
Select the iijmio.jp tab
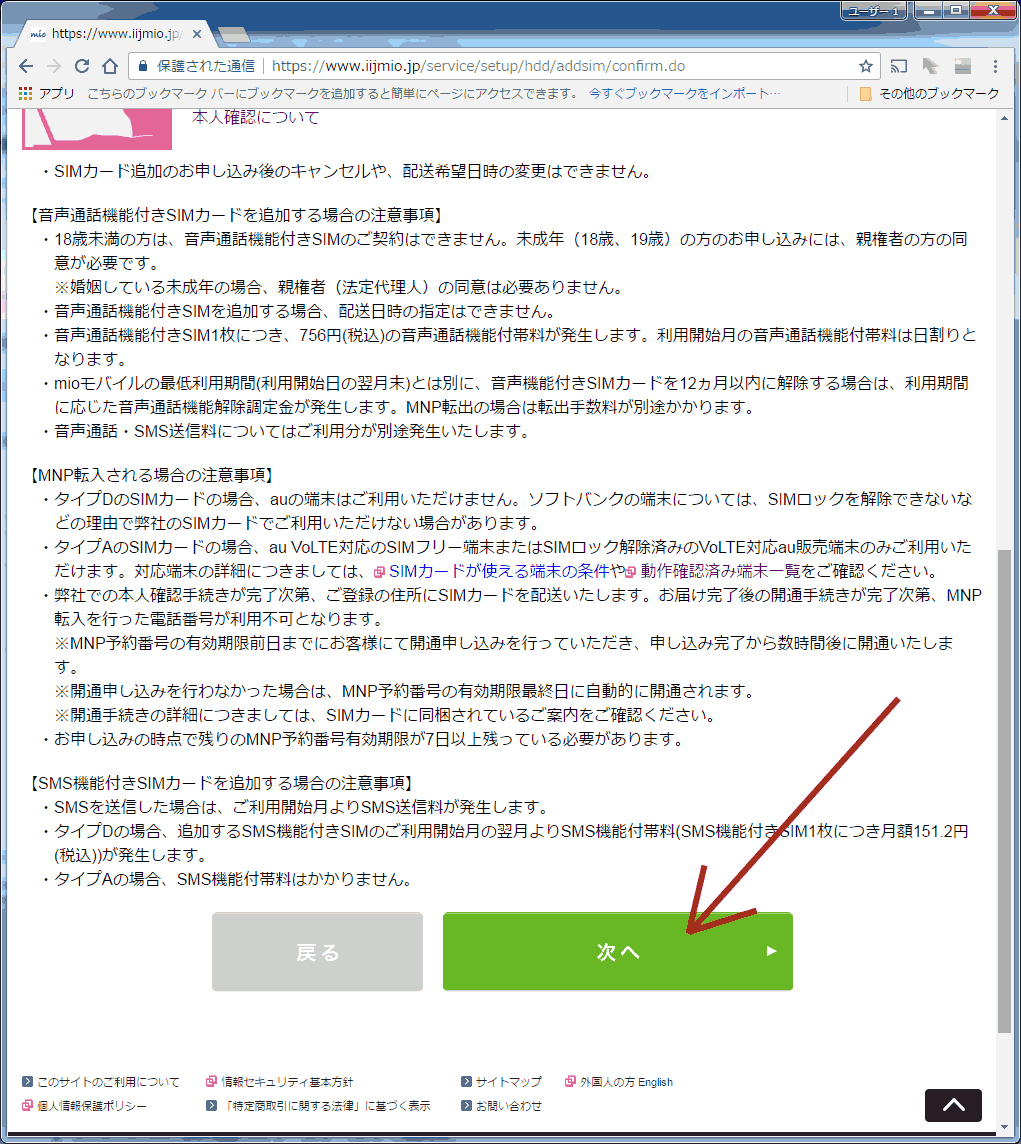pos(110,34)
